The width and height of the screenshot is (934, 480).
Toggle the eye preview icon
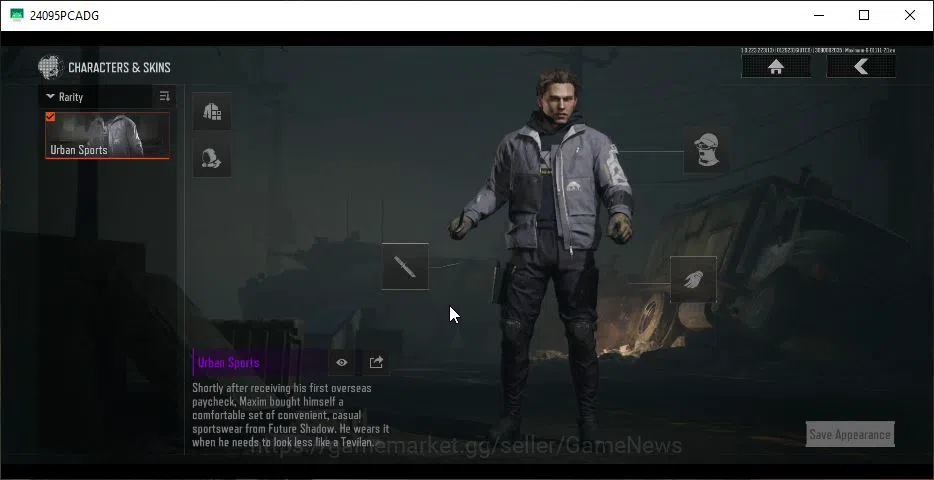(341, 362)
